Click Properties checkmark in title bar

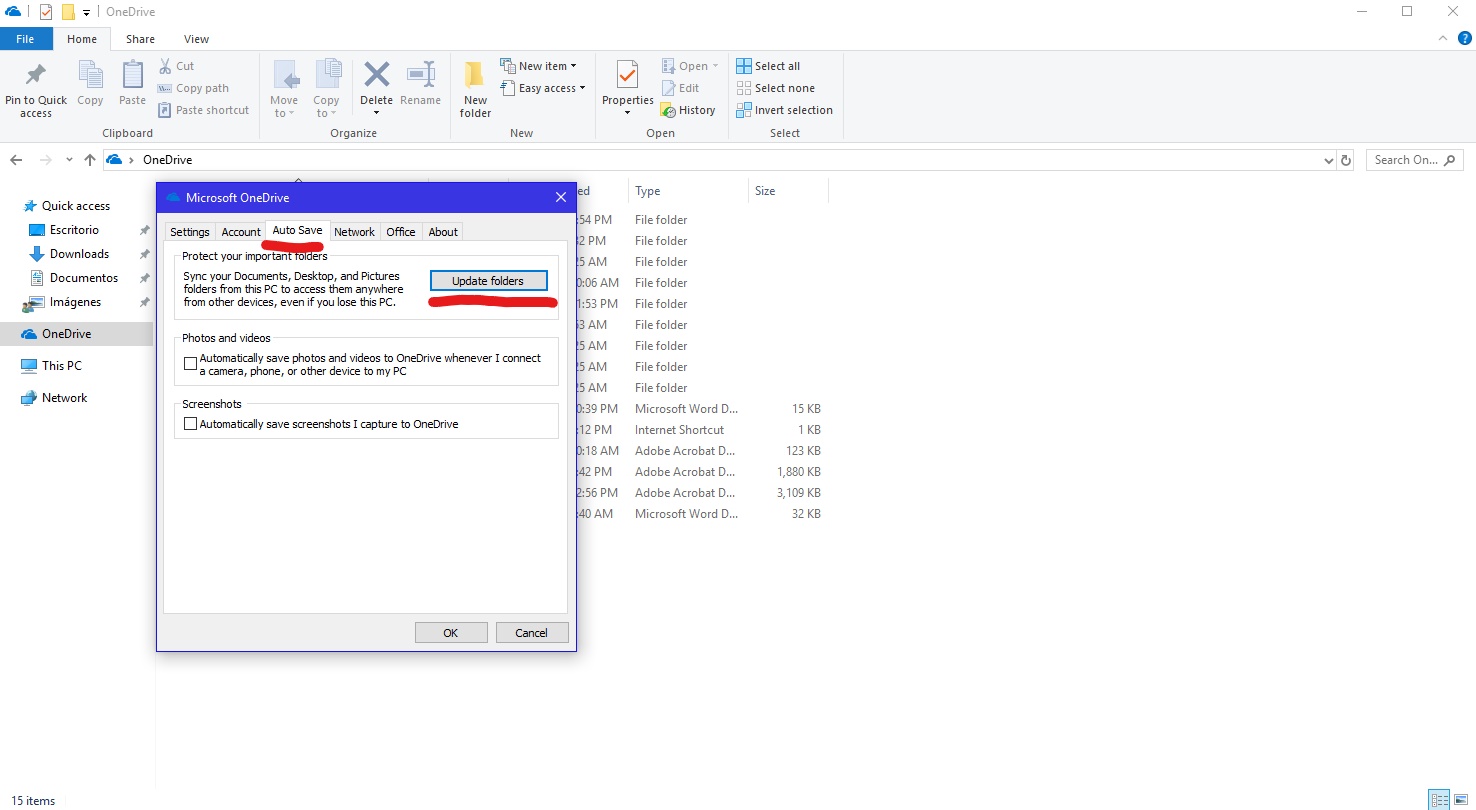[46, 12]
